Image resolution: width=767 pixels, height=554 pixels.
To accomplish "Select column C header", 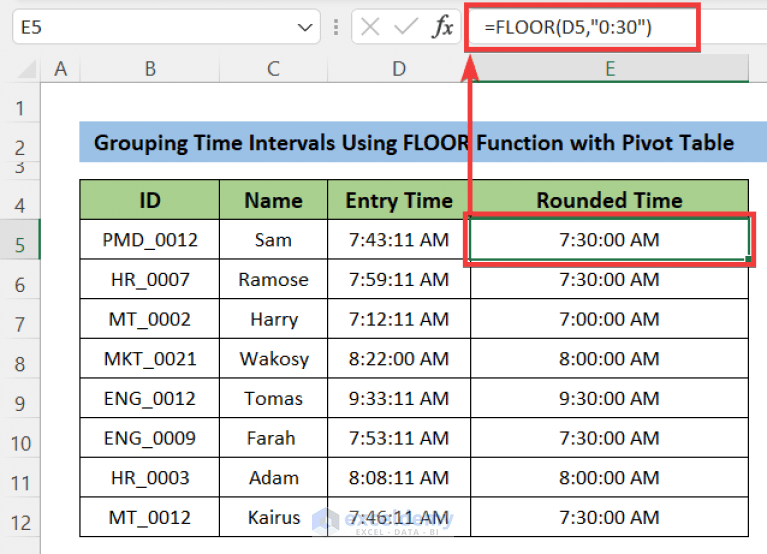I will click(273, 69).
